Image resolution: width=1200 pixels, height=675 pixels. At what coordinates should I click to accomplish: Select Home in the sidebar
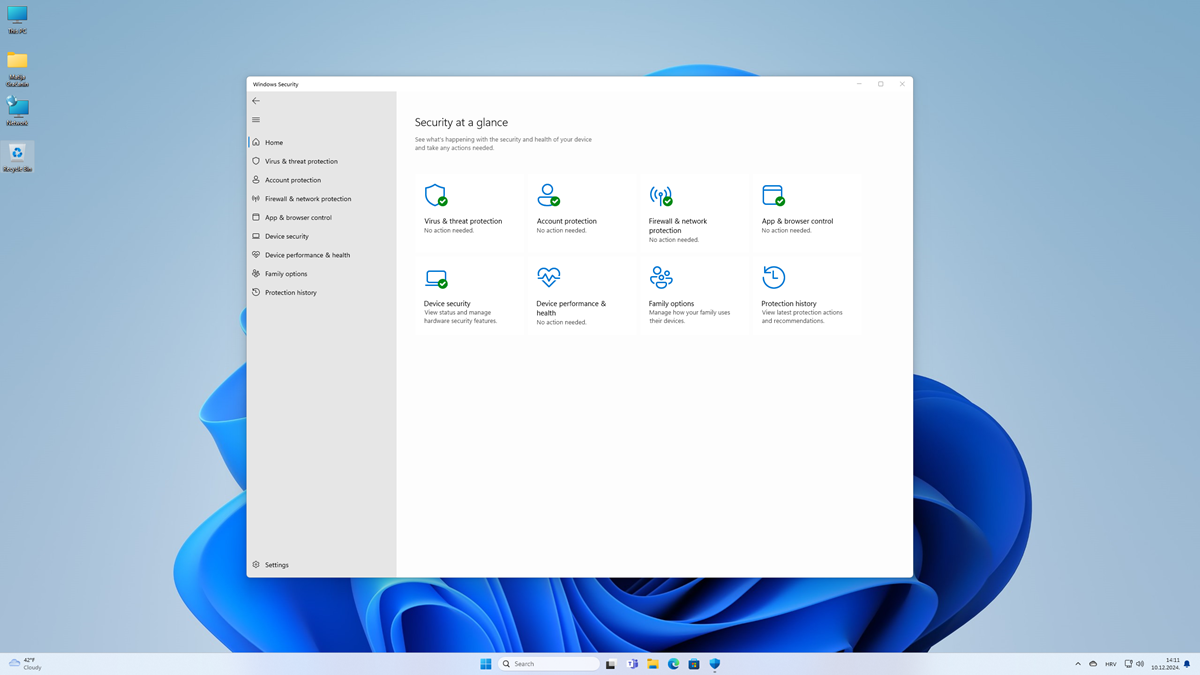273,143
